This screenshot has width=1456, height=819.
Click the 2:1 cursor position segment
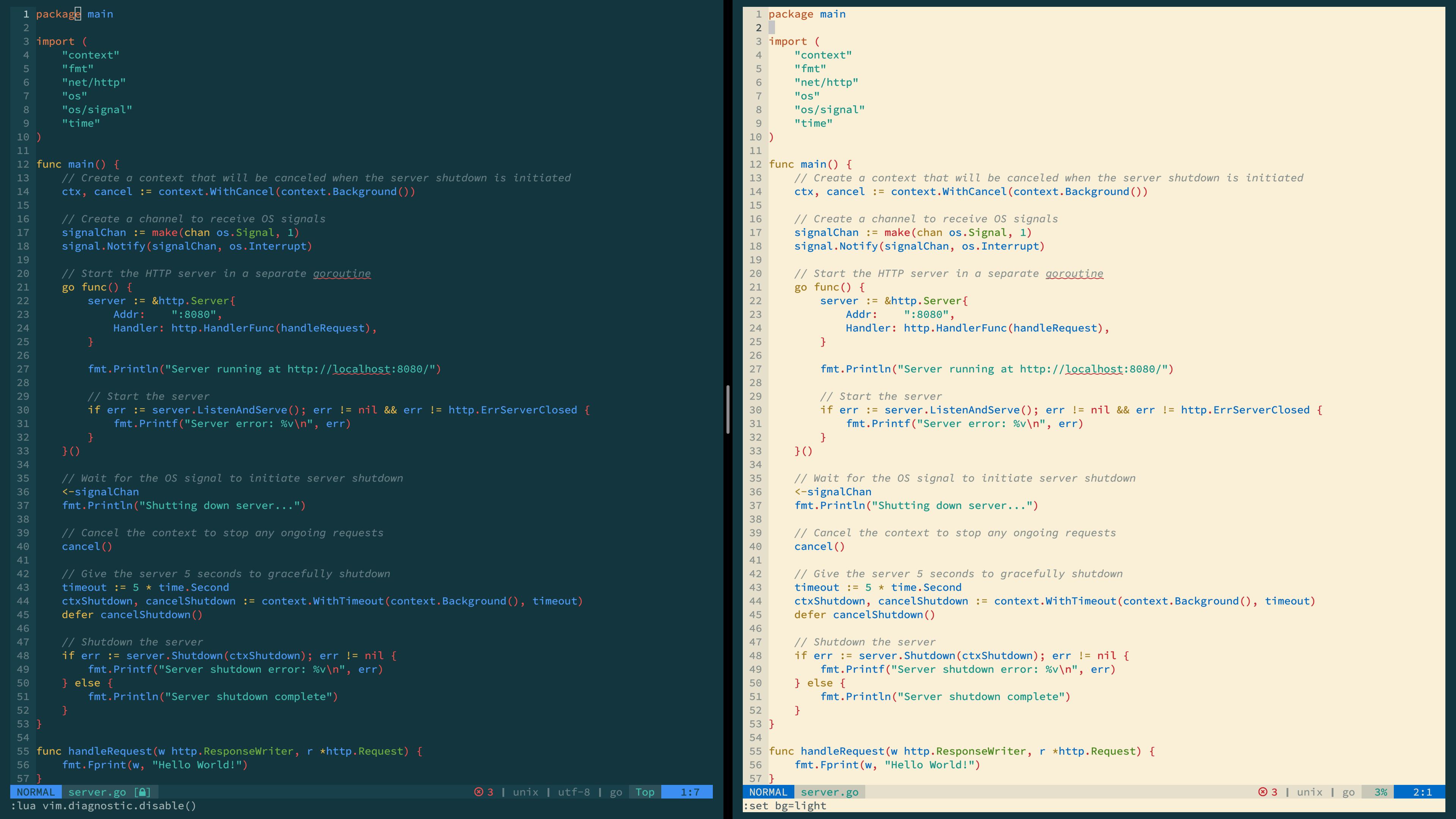1422,792
